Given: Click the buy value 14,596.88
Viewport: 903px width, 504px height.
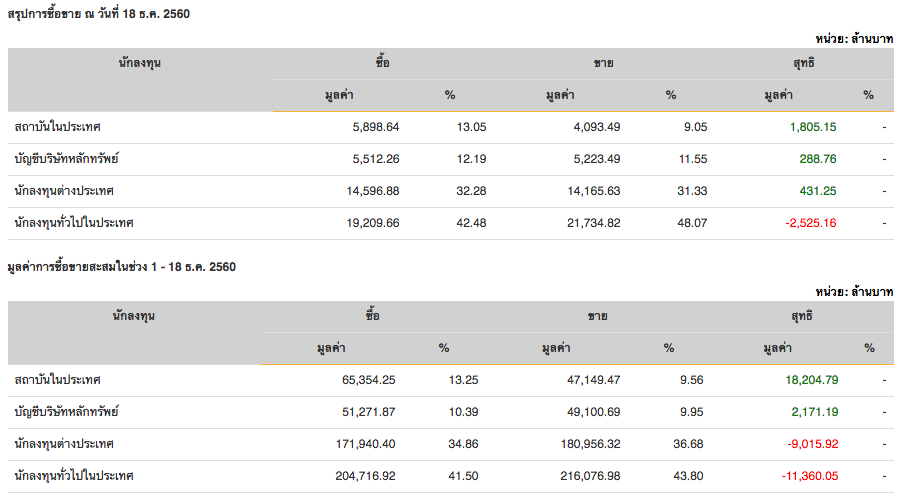Looking at the screenshot, I should click(x=369, y=191).
